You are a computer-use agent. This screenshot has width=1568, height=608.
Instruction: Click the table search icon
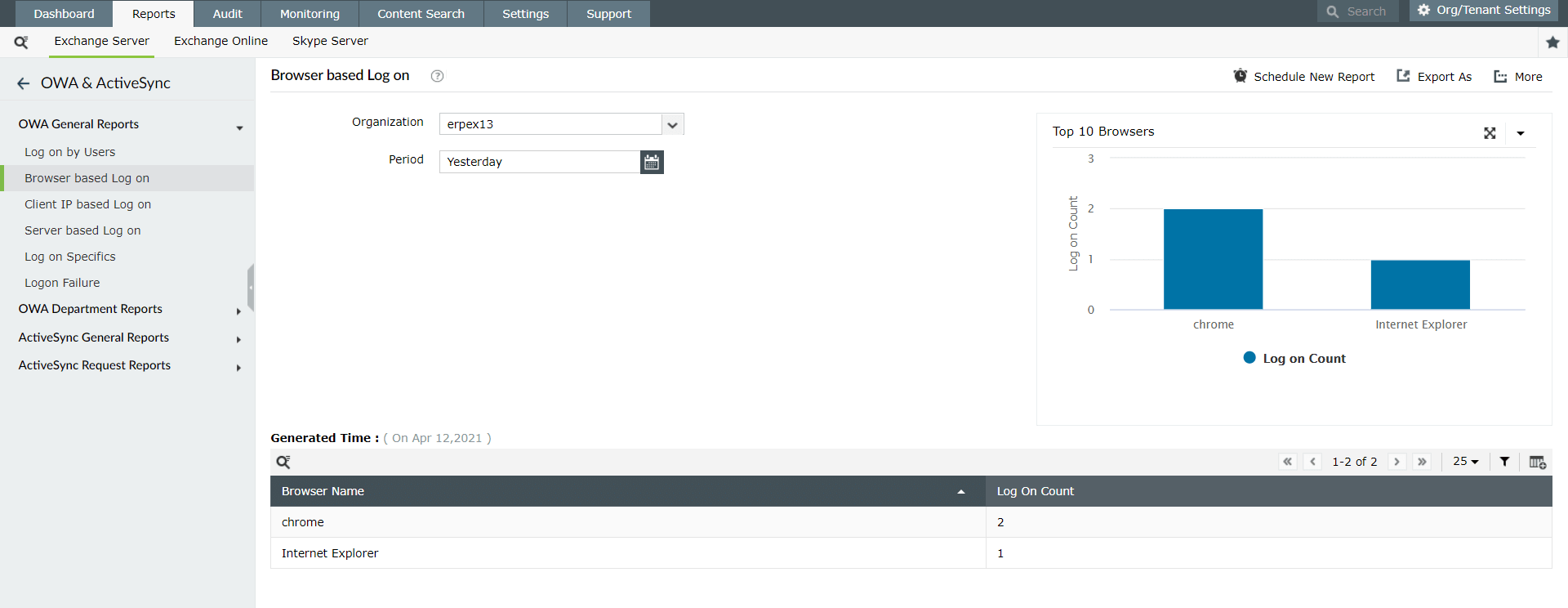click(x=283, y=463)
